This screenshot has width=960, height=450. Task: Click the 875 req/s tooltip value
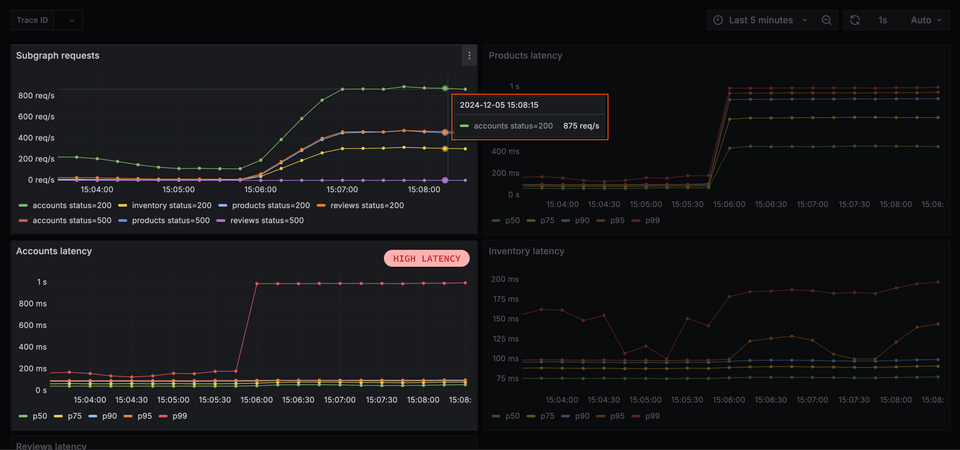pyautogui.click(x=581, y=126)
